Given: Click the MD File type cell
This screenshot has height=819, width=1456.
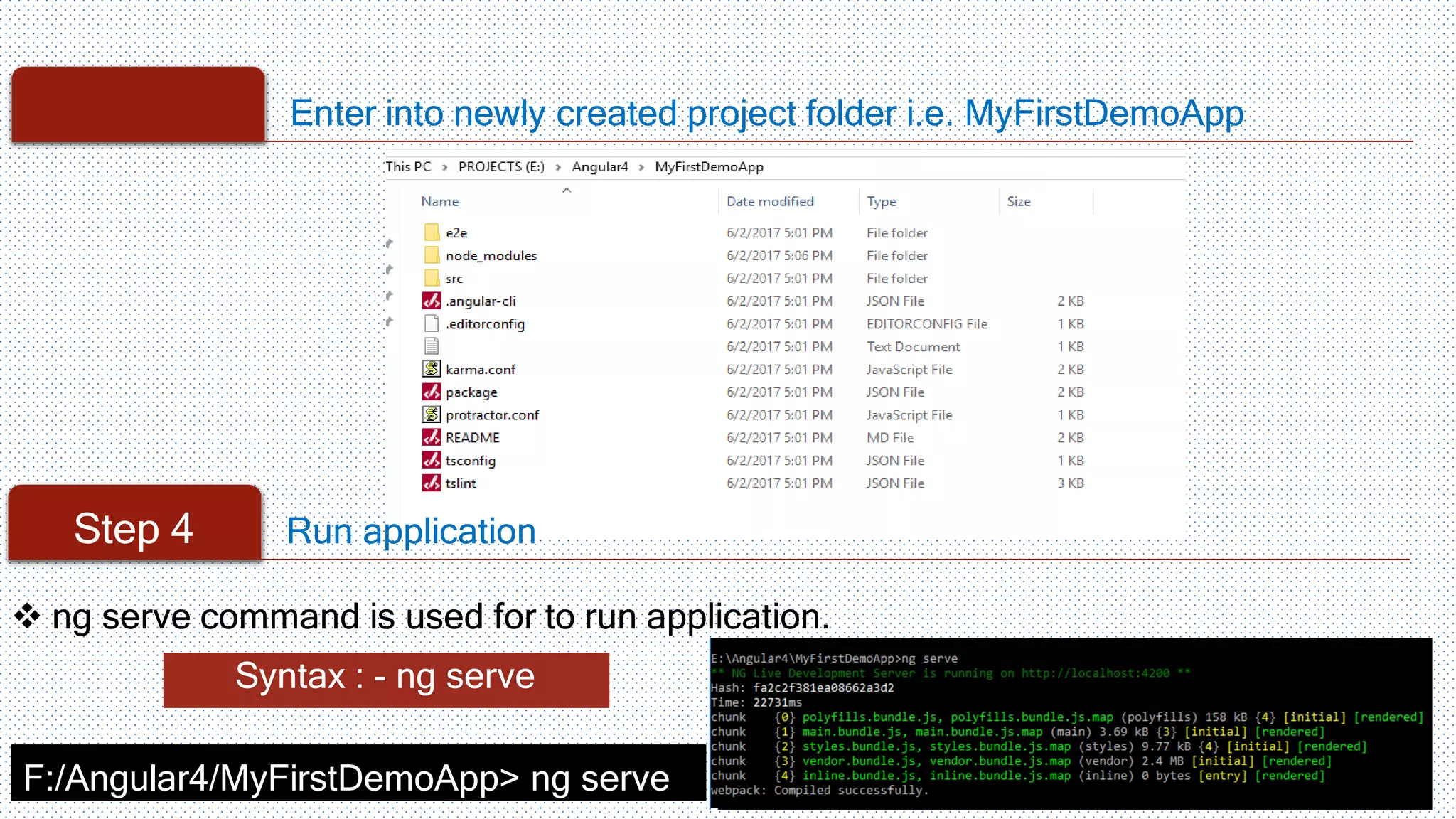Looking at the screenshot, I should [890, 437].
